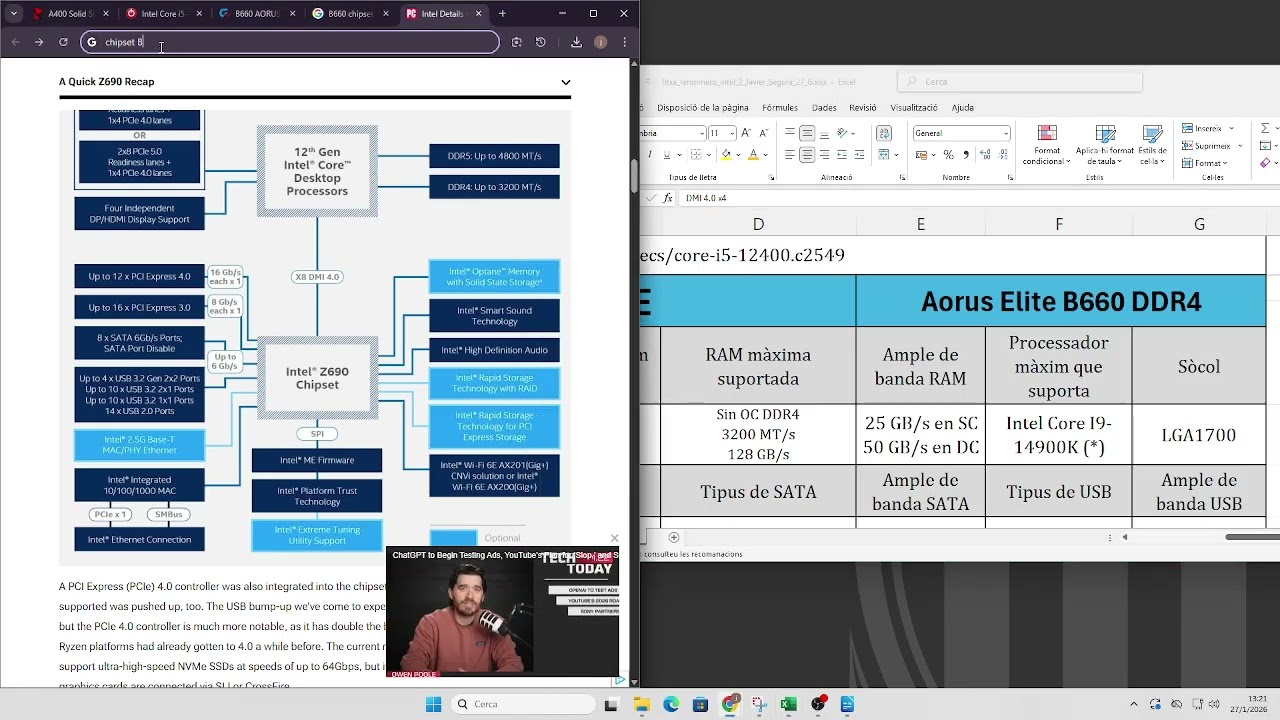Image resolution: width=1280 pixels, height=720 pixels.
Task: Increase indent in Excel
Action: pyautogui.click(x=858, y=155)
